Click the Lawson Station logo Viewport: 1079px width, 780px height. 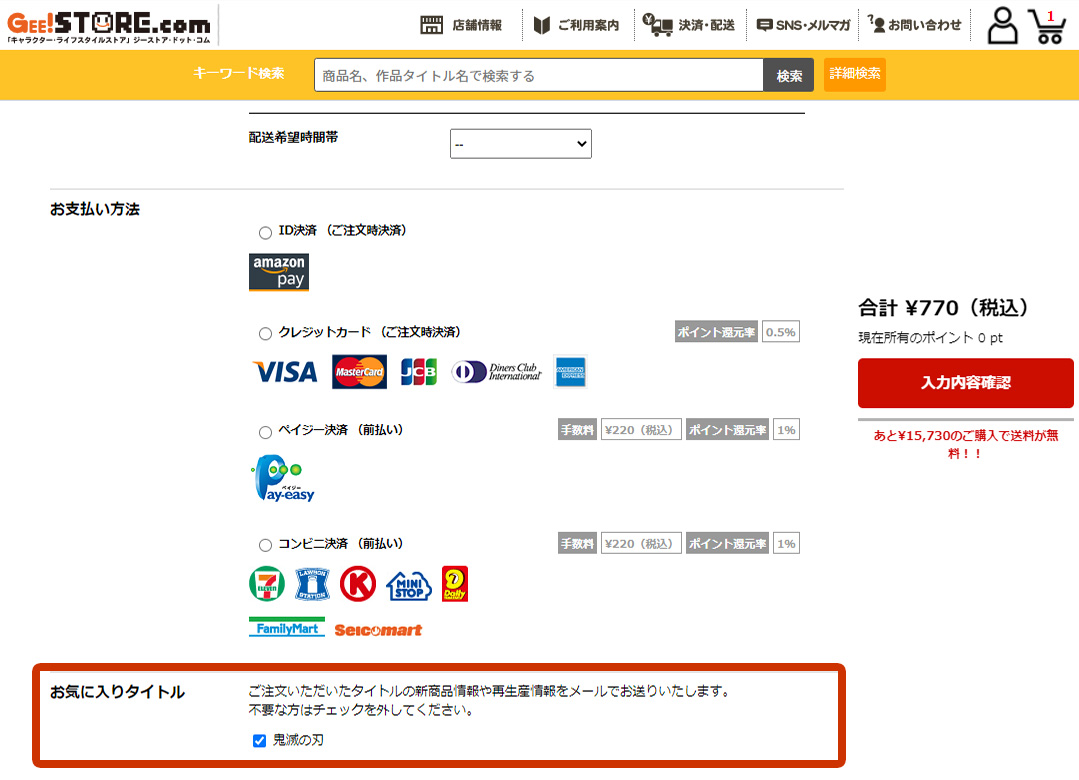pos(312,584)
